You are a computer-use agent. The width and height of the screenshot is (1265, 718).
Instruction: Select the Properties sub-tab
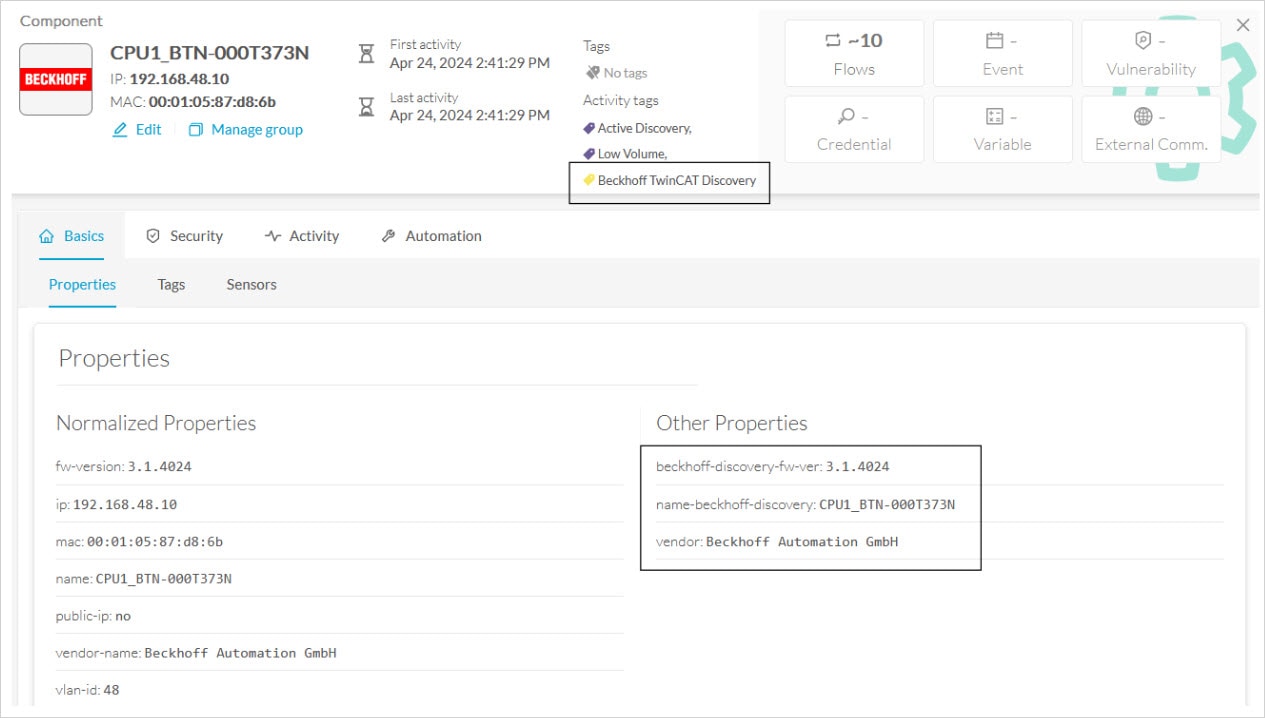(82, 284)
